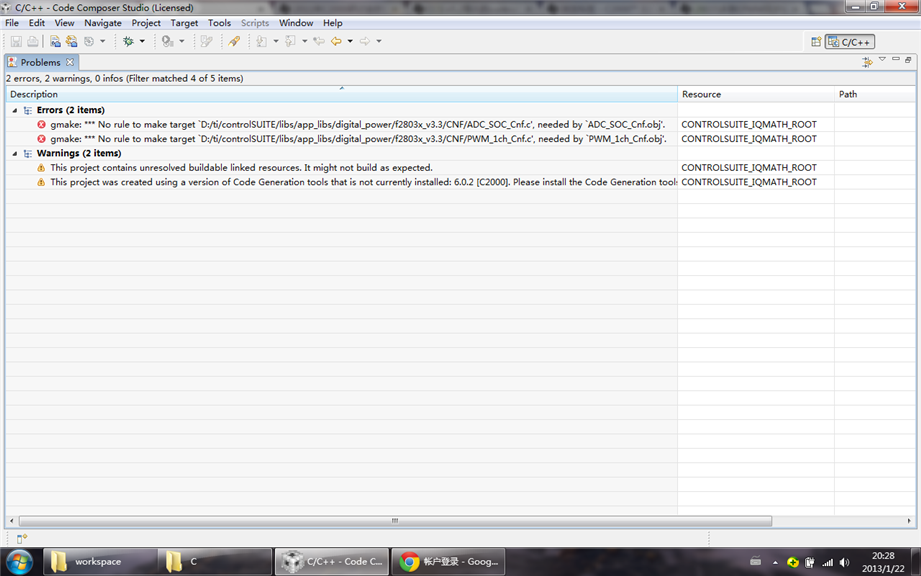The width and height of the screenshot is (921, 576).
Task: Click the New CCS Project toolbar icon
Action: (55, 41)
